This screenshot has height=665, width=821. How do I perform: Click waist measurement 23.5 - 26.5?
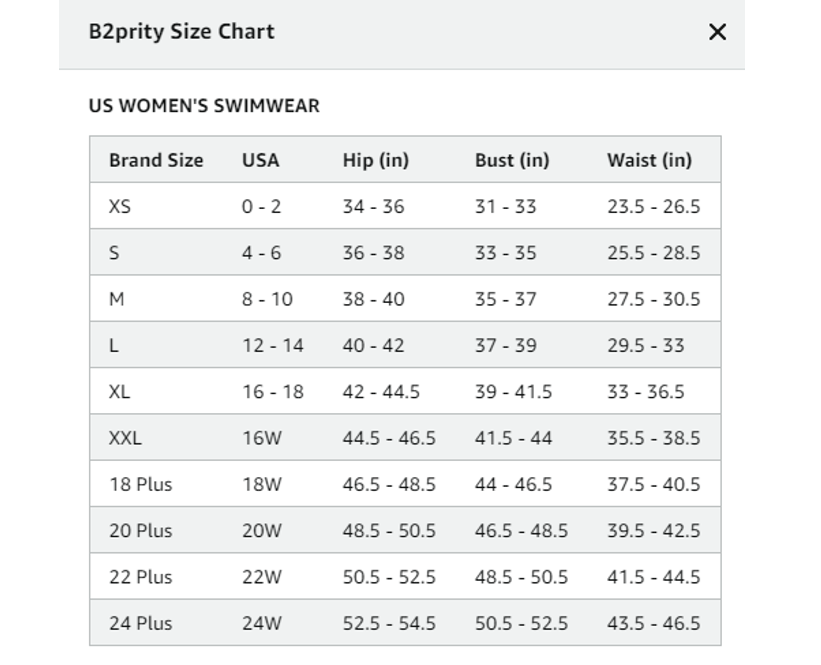[x=653, y=206]
